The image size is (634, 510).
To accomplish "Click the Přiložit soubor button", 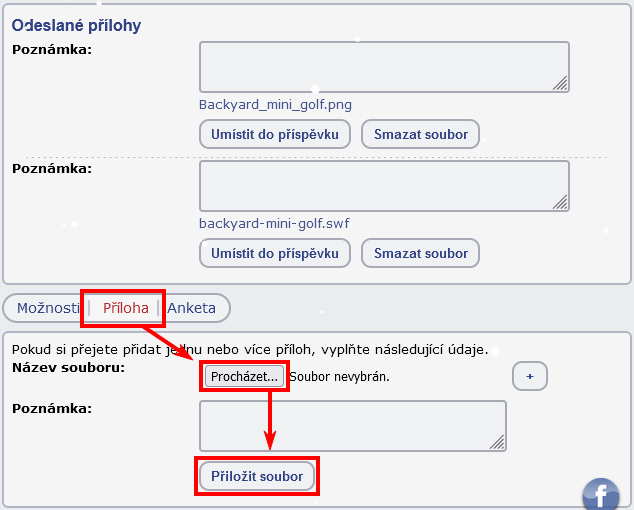I will click(x=257, y=476).
